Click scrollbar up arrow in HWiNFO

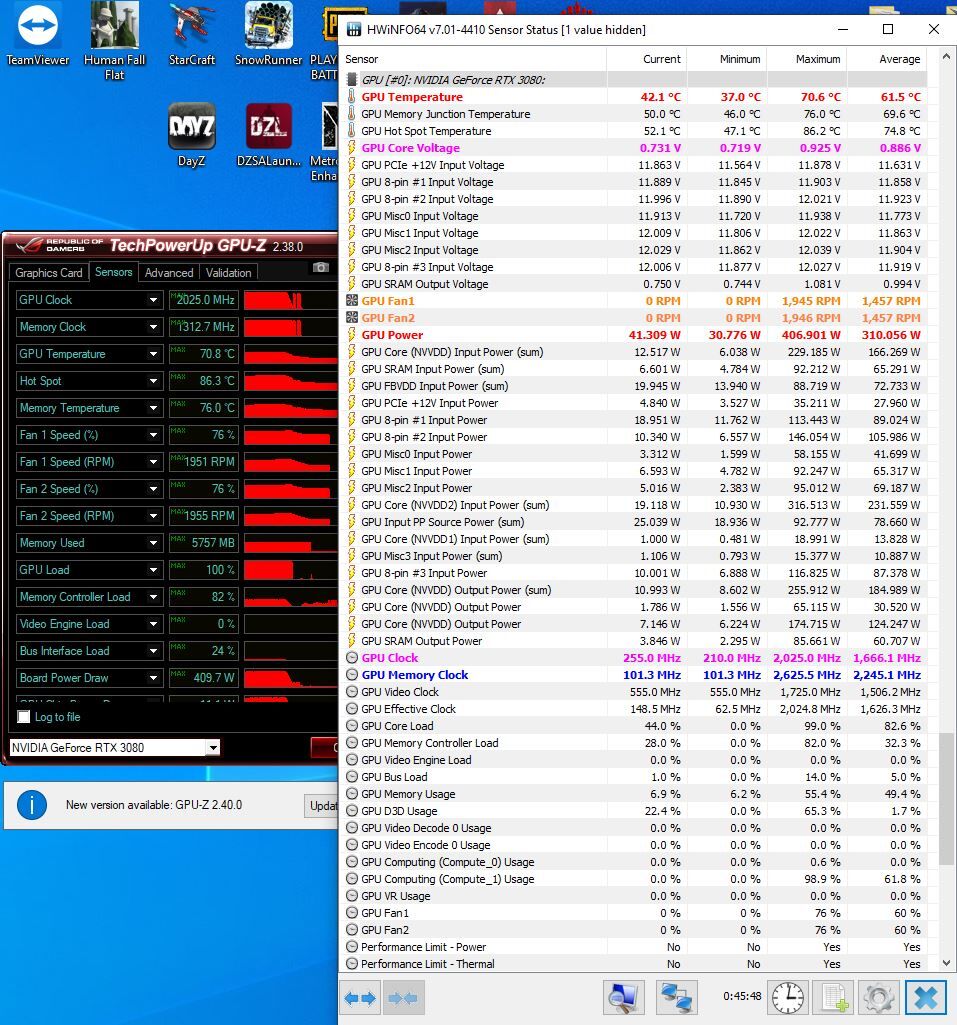tap(946, 57)
